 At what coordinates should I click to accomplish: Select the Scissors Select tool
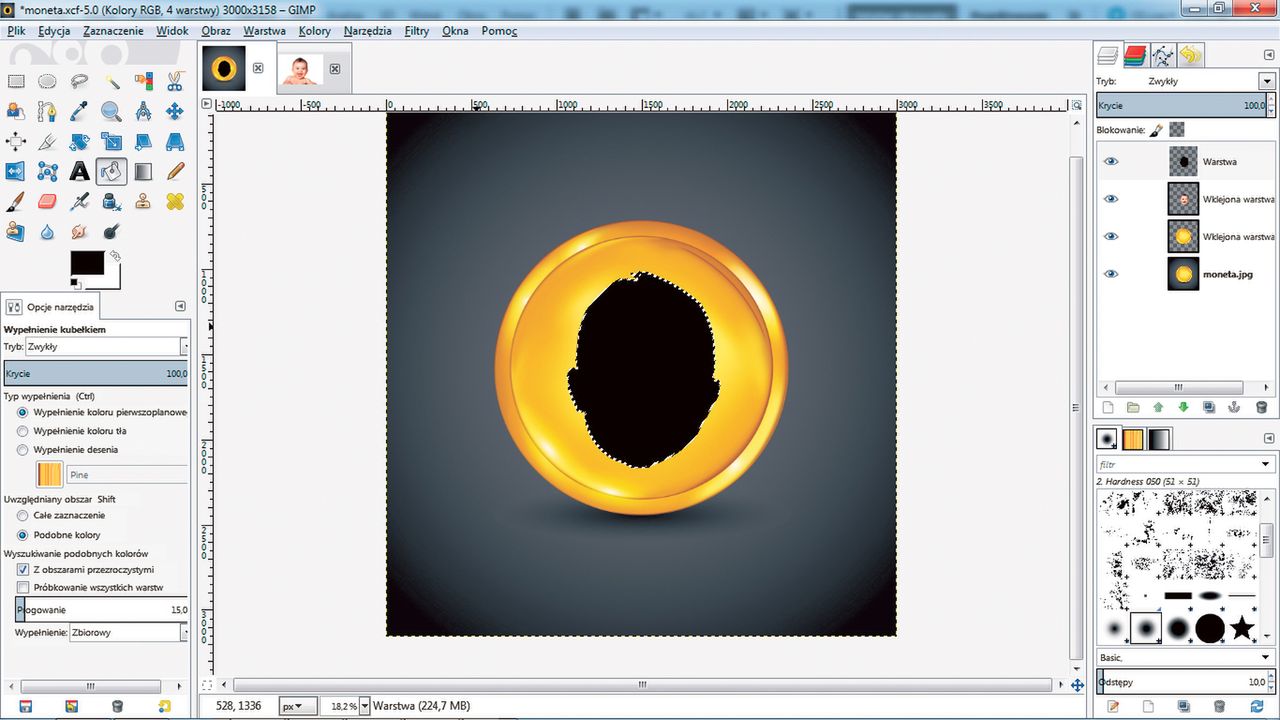[175, 82]
